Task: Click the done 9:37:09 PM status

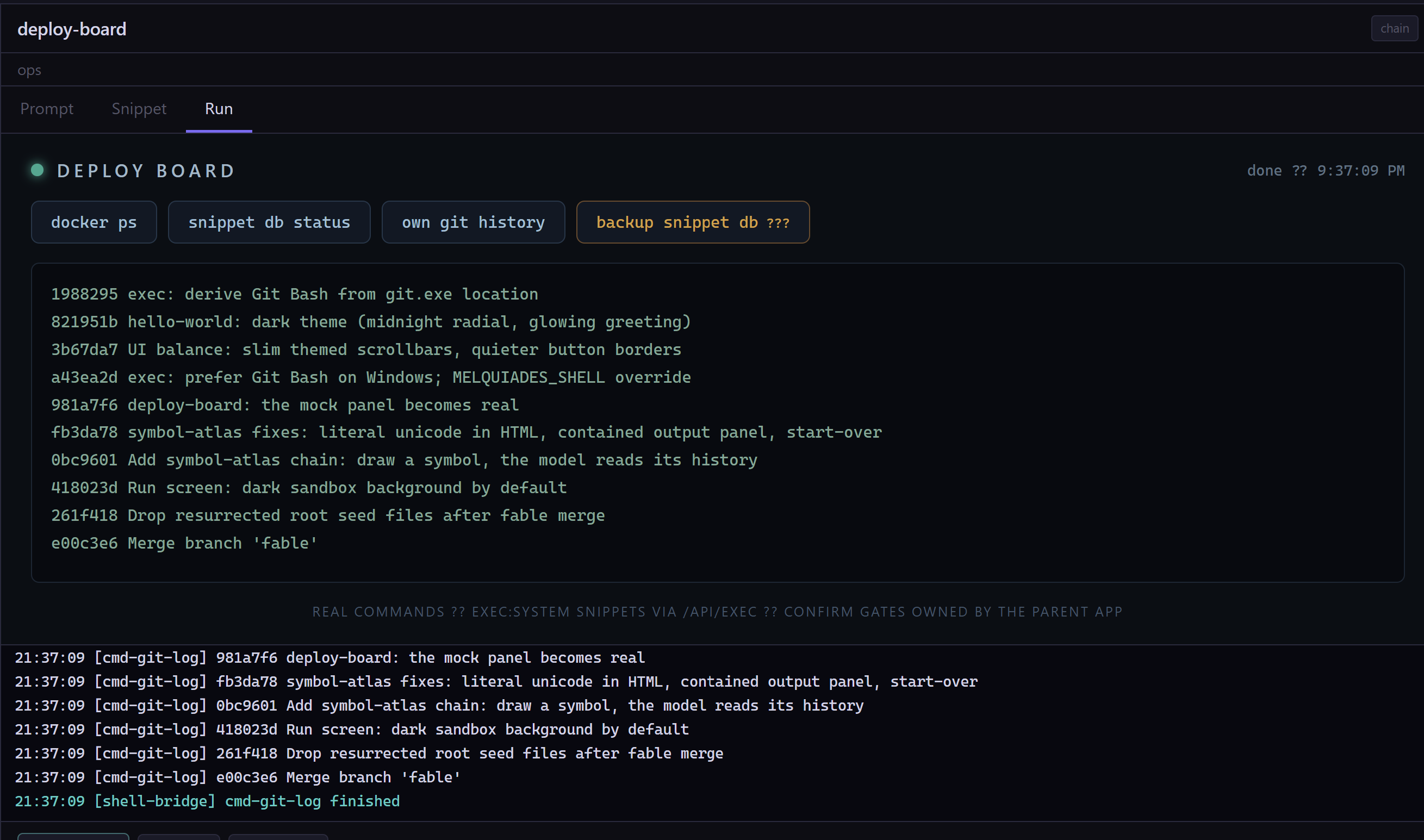Action: pos(1326,171)
